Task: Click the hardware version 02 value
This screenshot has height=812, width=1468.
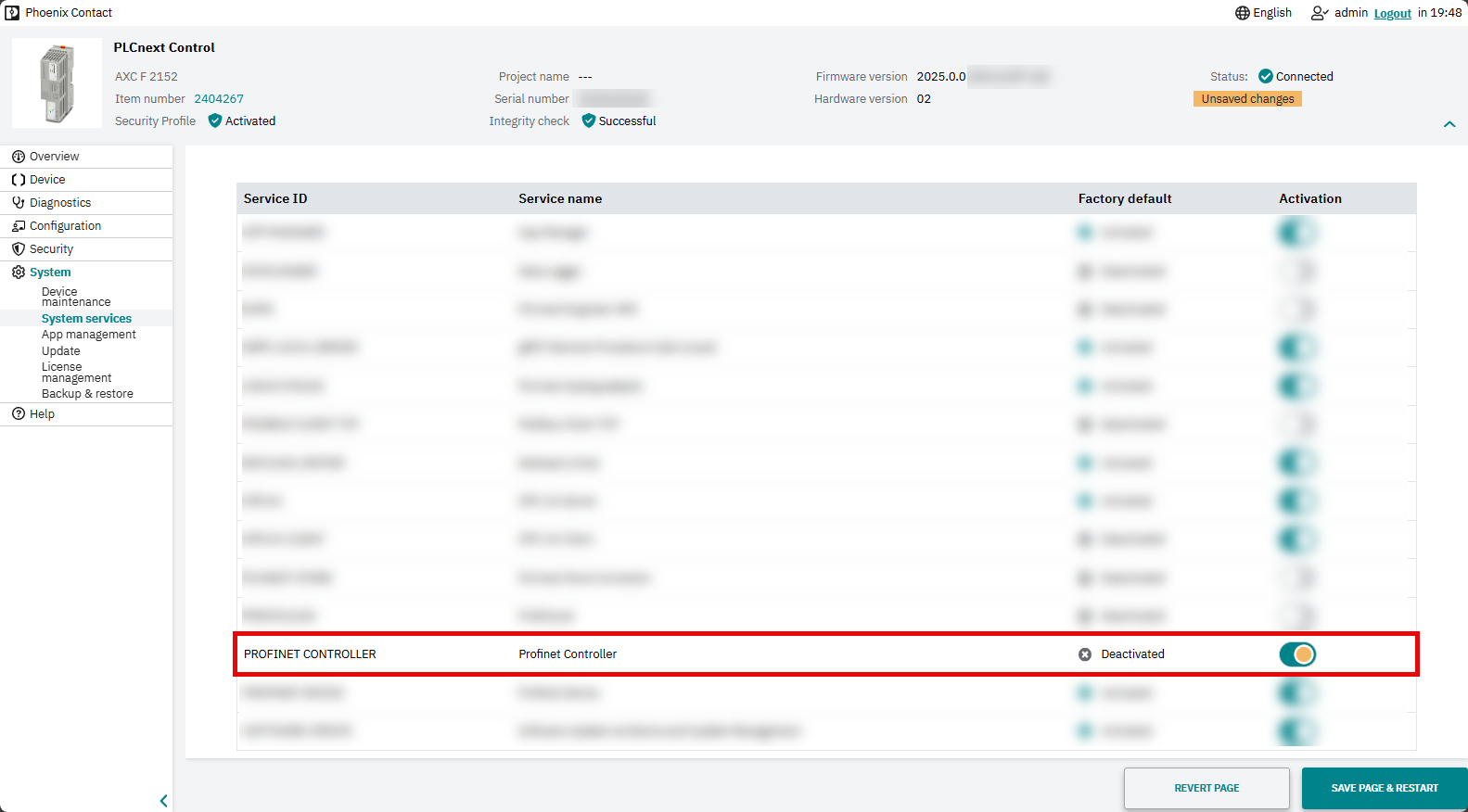Action: (x=924, y=98)
